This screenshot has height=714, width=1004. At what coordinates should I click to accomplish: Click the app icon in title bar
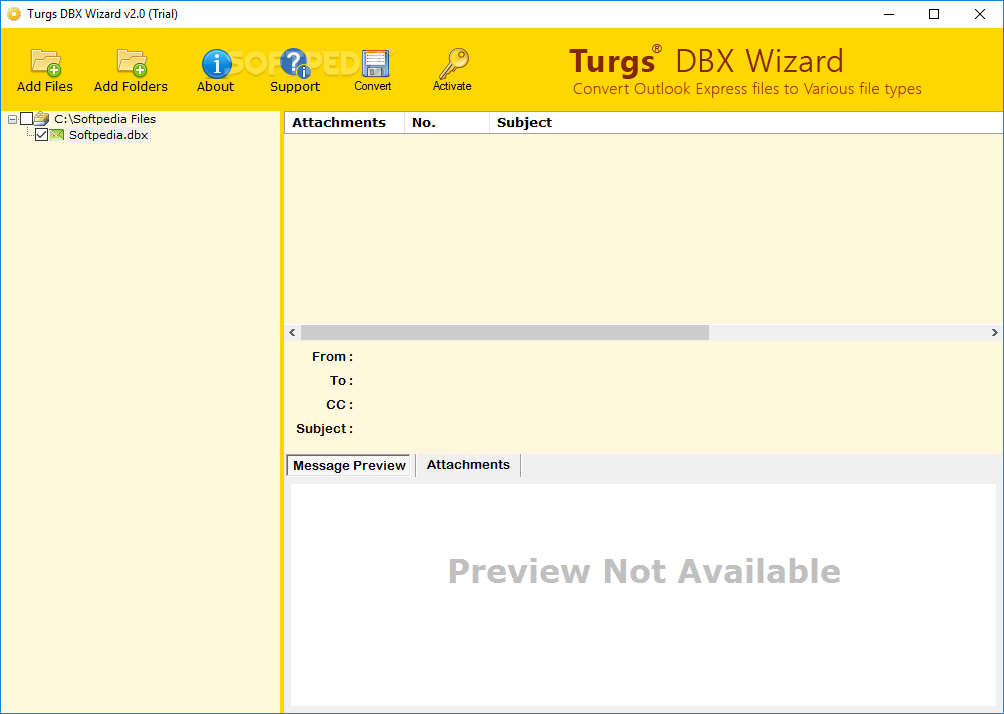click(x=13, y=14)
